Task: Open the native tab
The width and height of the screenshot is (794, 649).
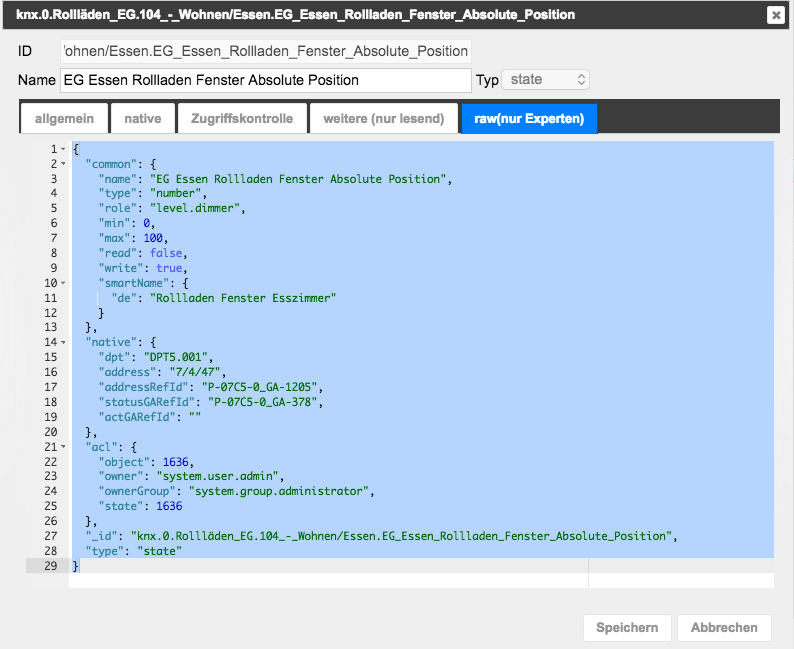Action: pyautogui.click(x=143, y=118)
